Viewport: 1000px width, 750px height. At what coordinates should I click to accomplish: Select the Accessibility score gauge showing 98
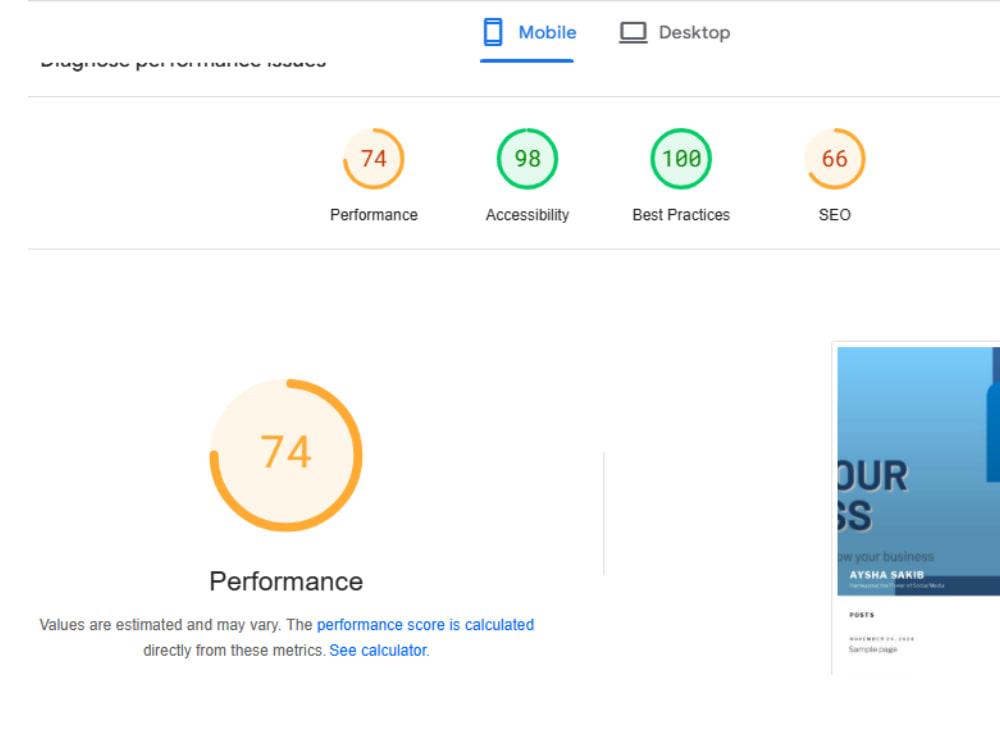[x=527, y=159]
